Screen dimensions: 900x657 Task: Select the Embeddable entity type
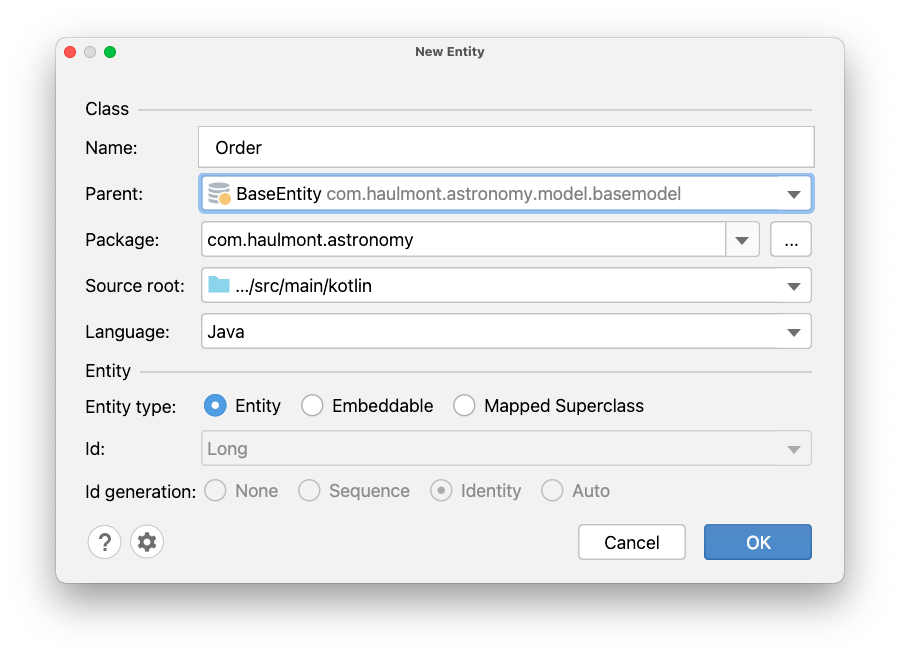(313, 405)
